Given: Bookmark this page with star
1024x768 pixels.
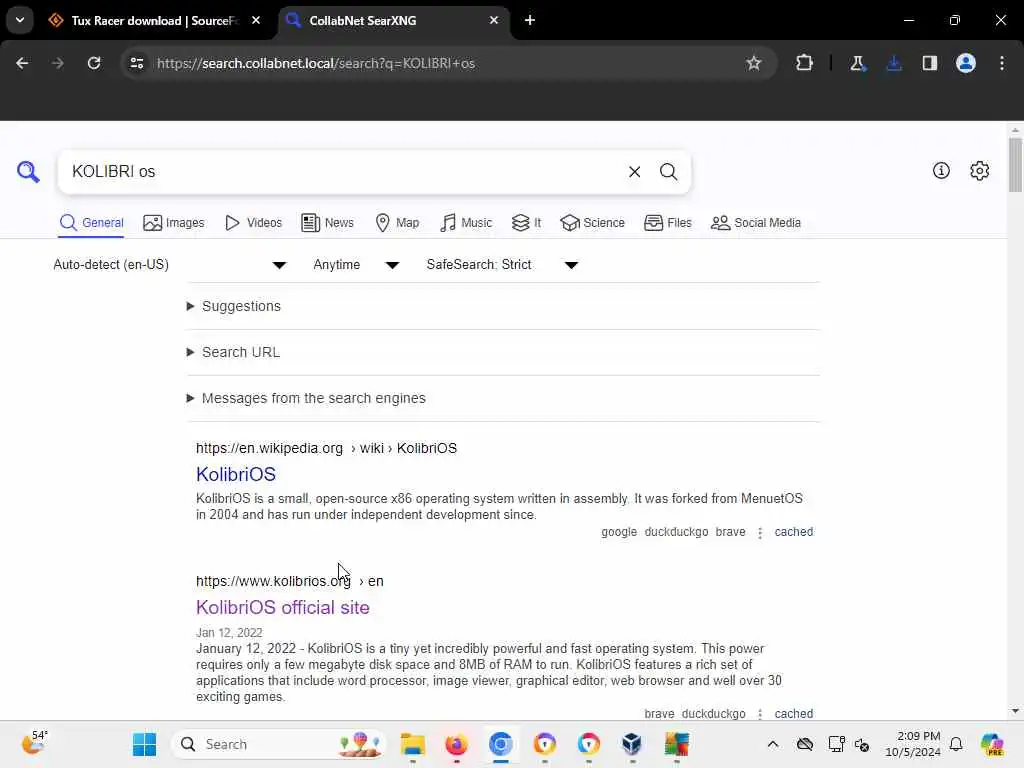Looking at the screenshot, I should tap(754, 63).
